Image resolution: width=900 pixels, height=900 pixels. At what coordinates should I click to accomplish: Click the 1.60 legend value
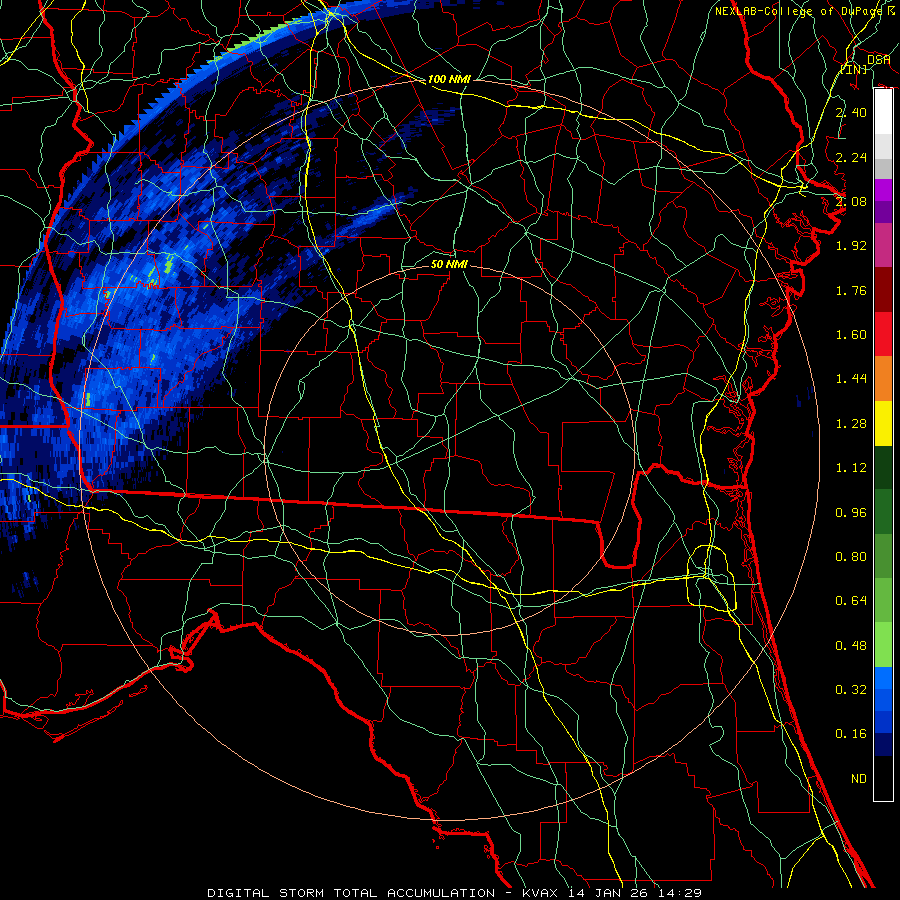[x=851, y=335]
